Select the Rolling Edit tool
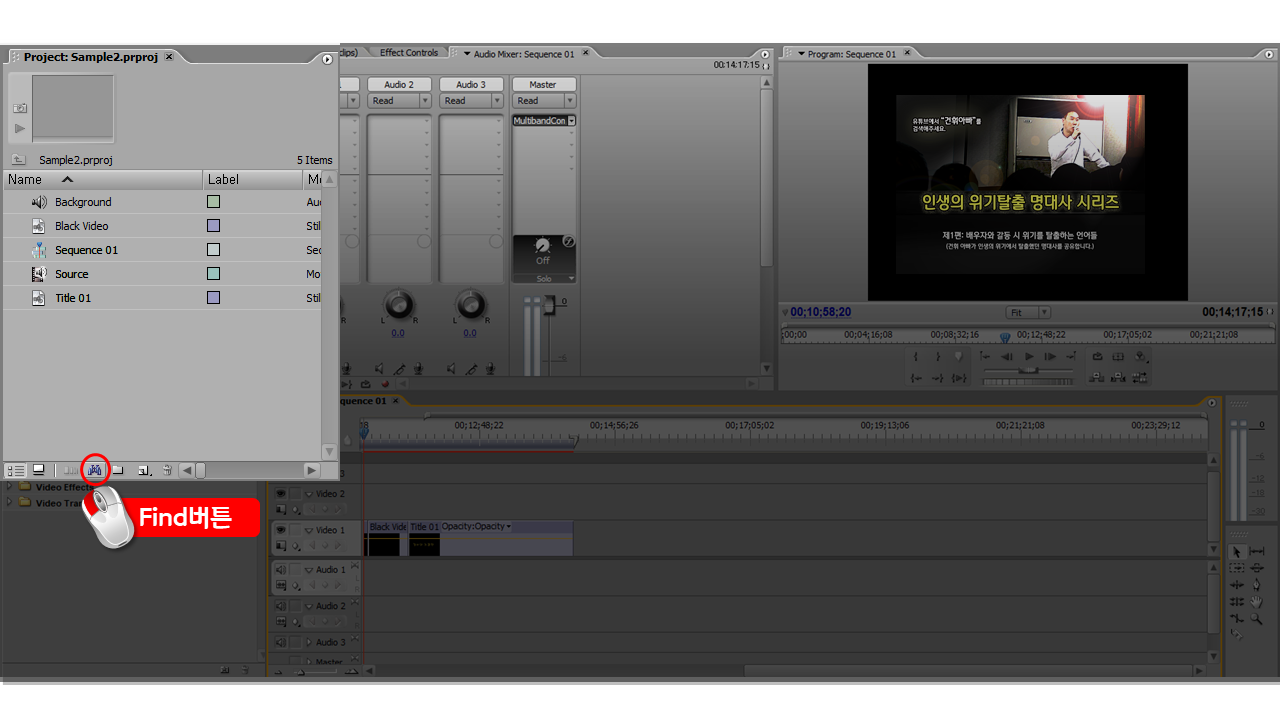1280x720 pixels. [x=1237, y=601]
